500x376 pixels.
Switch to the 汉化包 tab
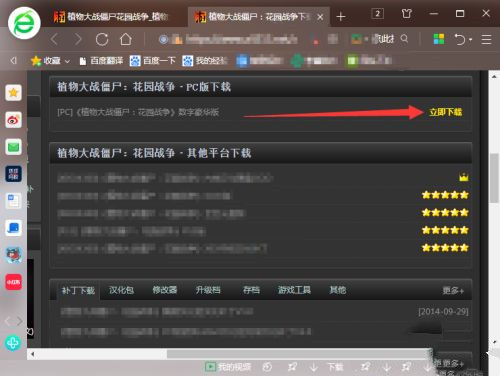point(121,290)
